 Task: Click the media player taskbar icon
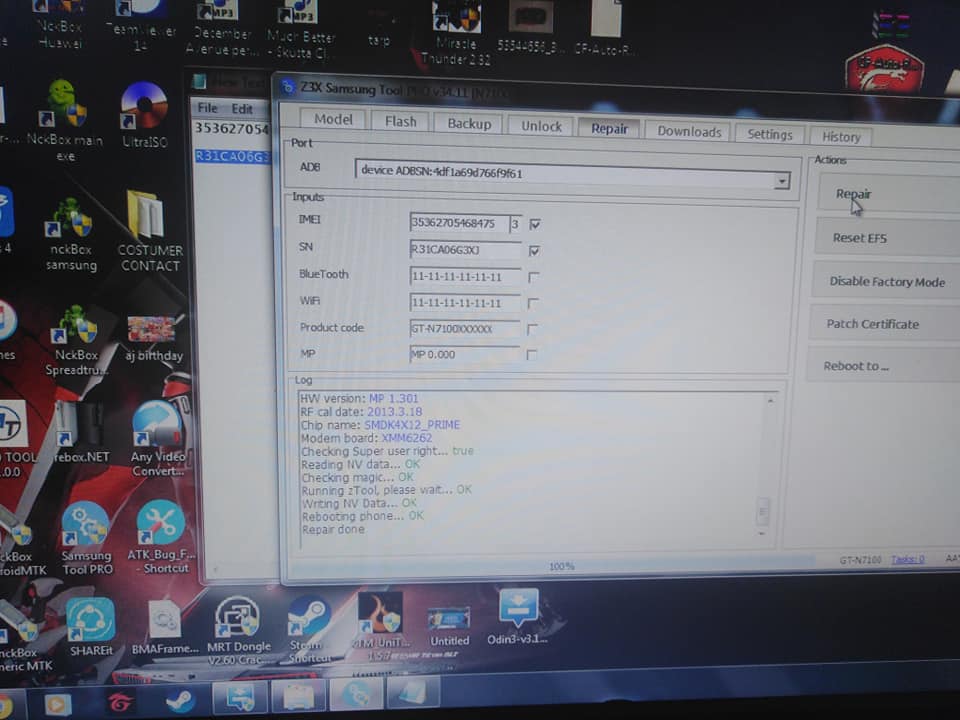(58, 705)
